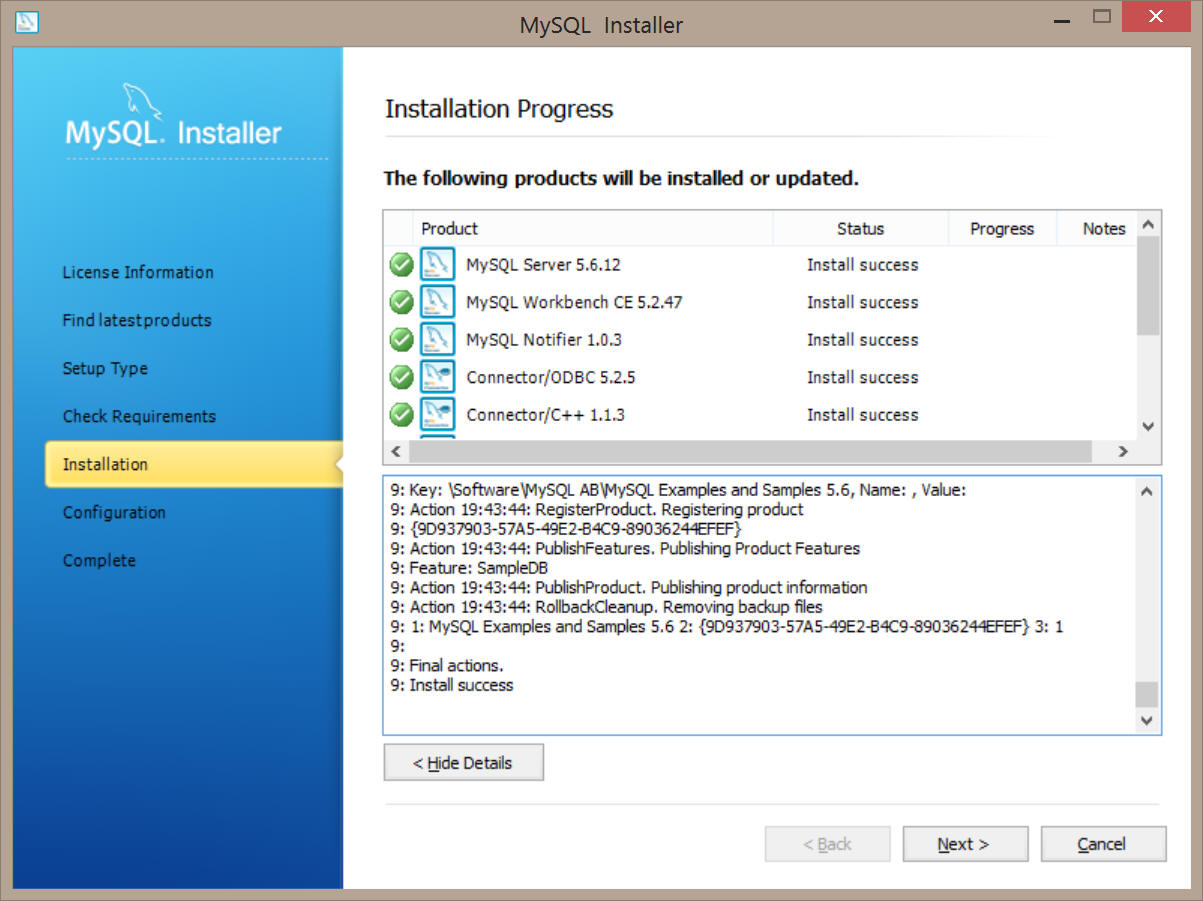Sort by the Status column header

pyautogui.click(x=861, y=229)
